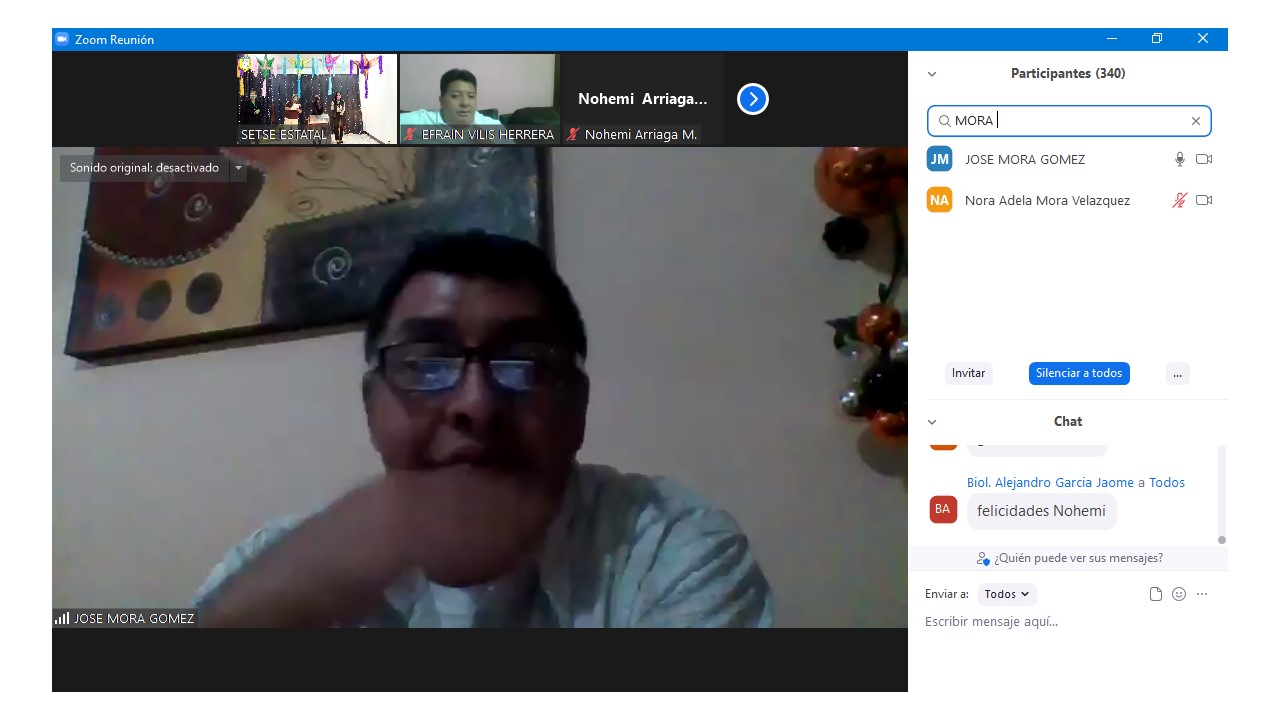Click muted mic icon on Efrain Vilis Herrera
The image size is (1280, 720).
pyautogui.click(x=410, y=135)
